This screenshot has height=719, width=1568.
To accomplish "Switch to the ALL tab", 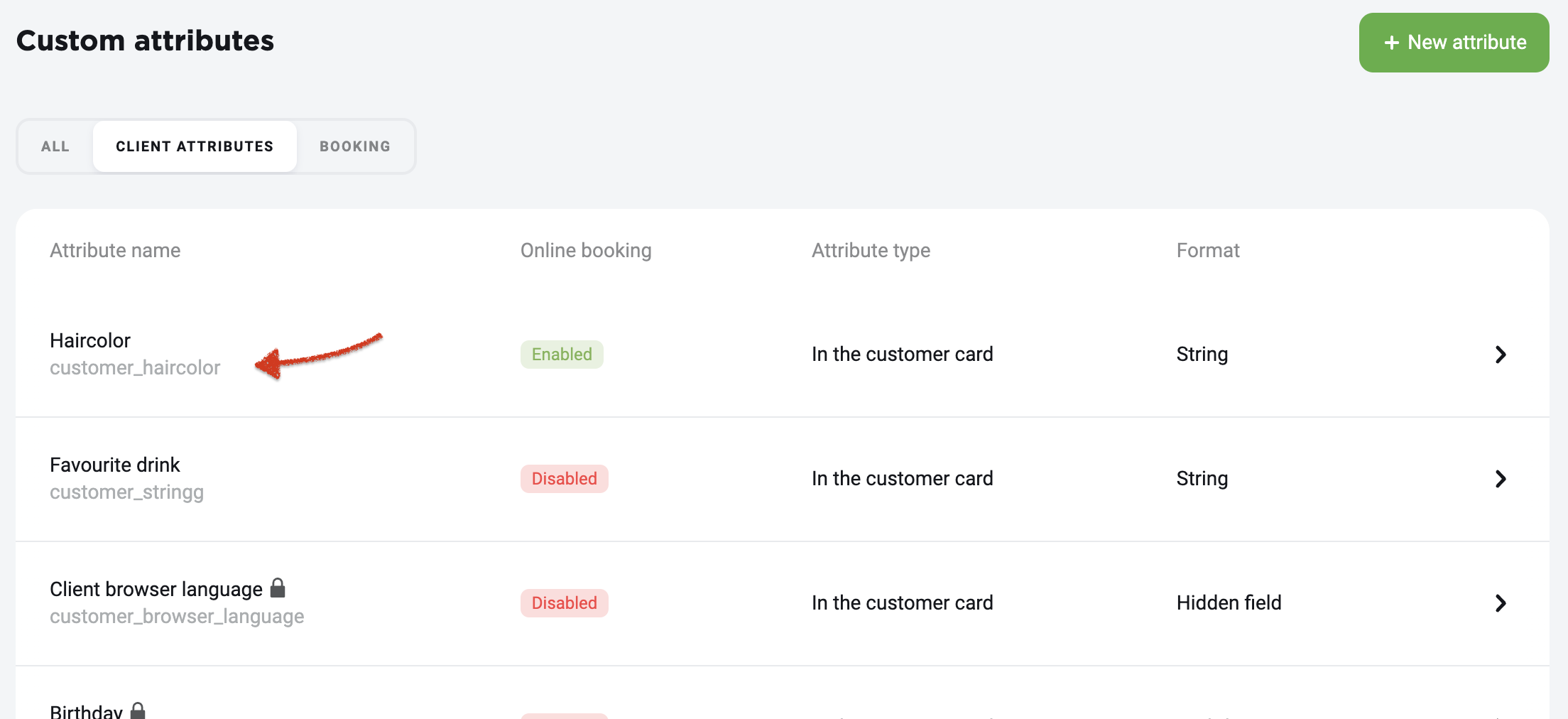I will [55, 146].
